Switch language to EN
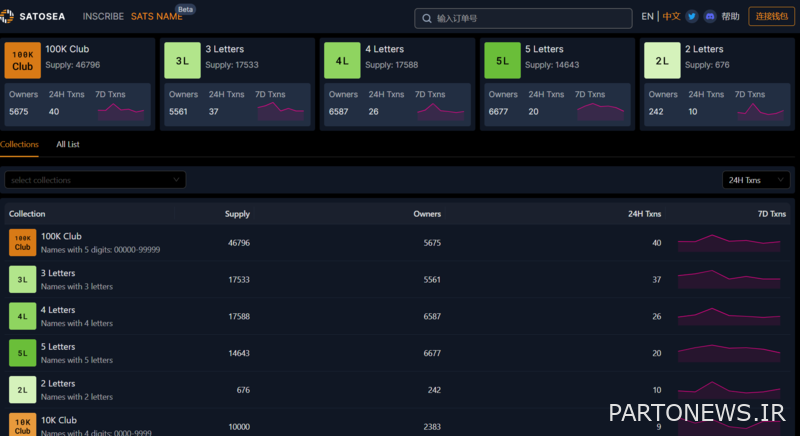This screenshot has width=800, height=436. pyautogui.click(x=647, y=16)
